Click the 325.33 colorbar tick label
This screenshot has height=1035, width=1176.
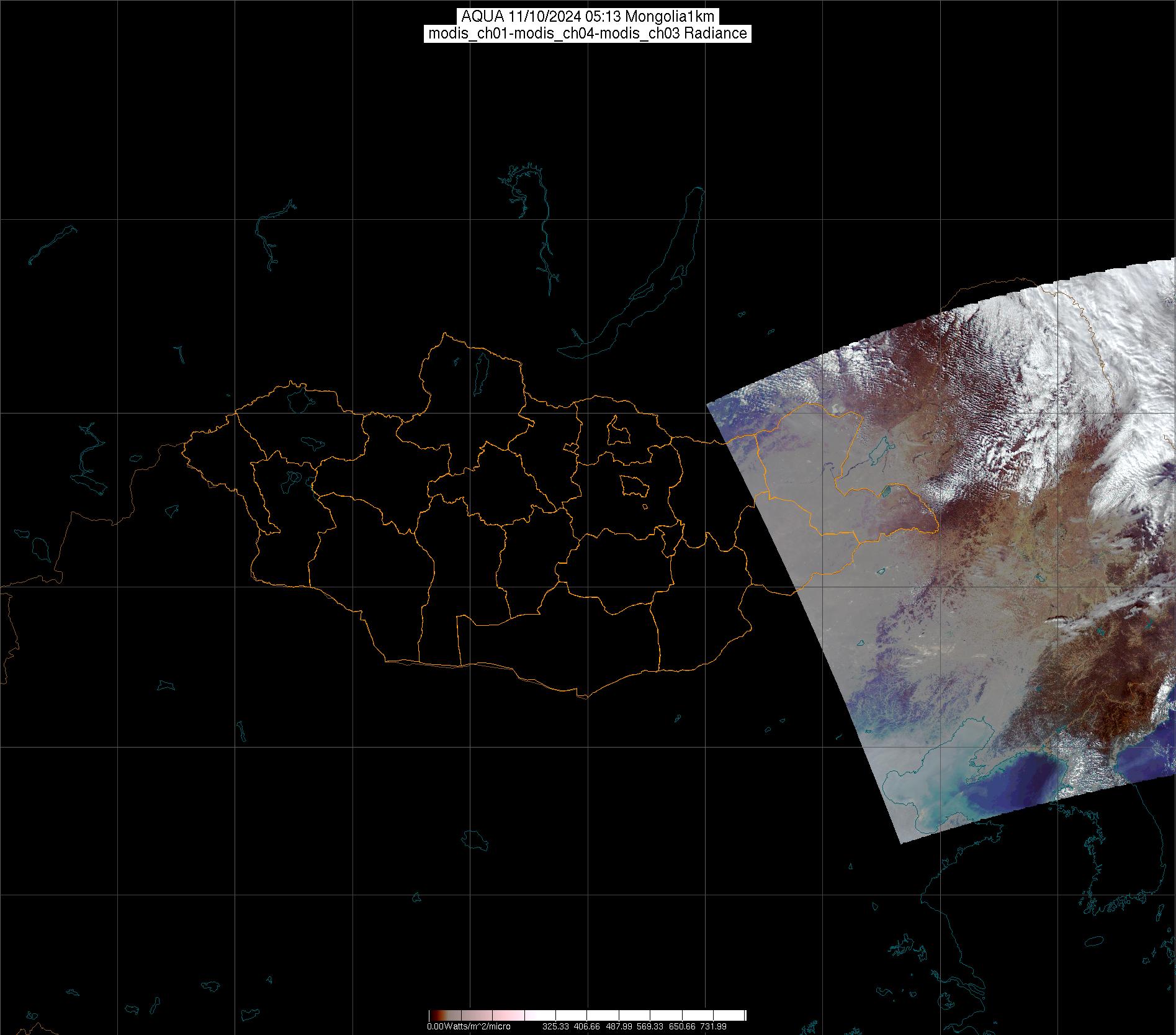(x=555, y=1026)
